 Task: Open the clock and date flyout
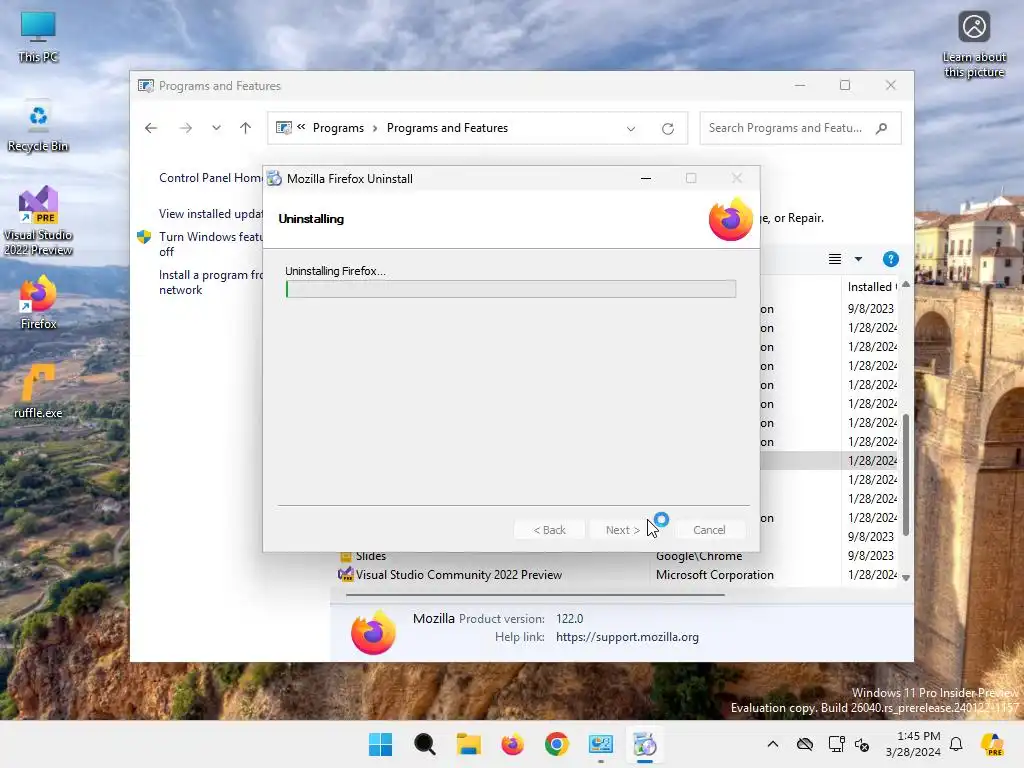tap(913, 744)
